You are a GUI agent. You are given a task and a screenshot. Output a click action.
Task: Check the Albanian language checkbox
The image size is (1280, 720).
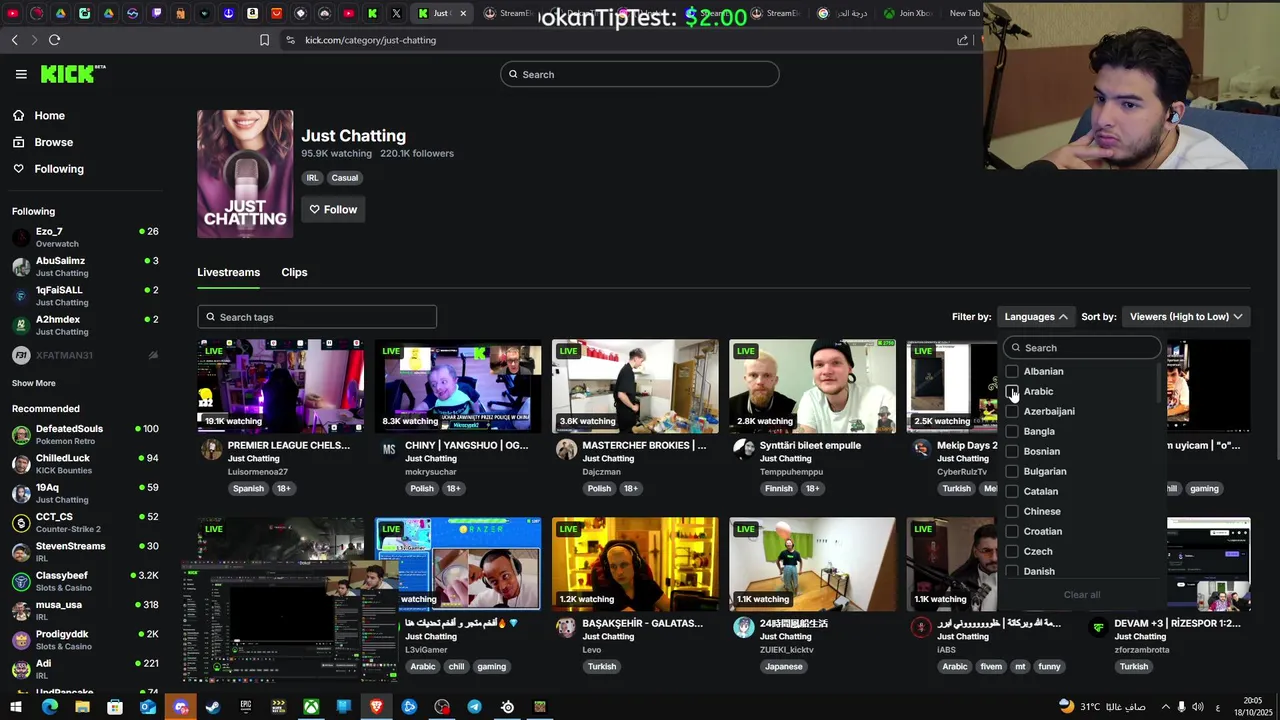coord(1012,371)
